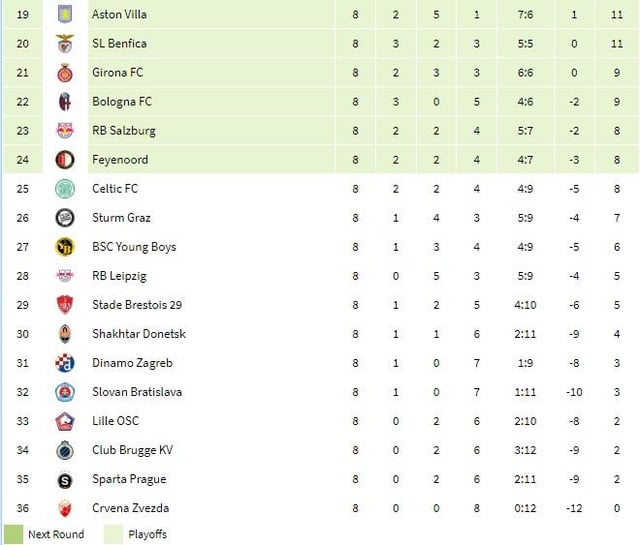The image size is (640, 545).
Task: Click the RB Salzburg club logo
Action: (x=65, y=131)
